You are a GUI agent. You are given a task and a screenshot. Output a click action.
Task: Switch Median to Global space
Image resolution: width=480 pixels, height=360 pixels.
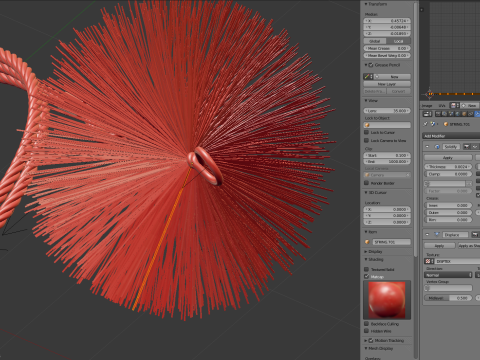(x=375, y=41)
